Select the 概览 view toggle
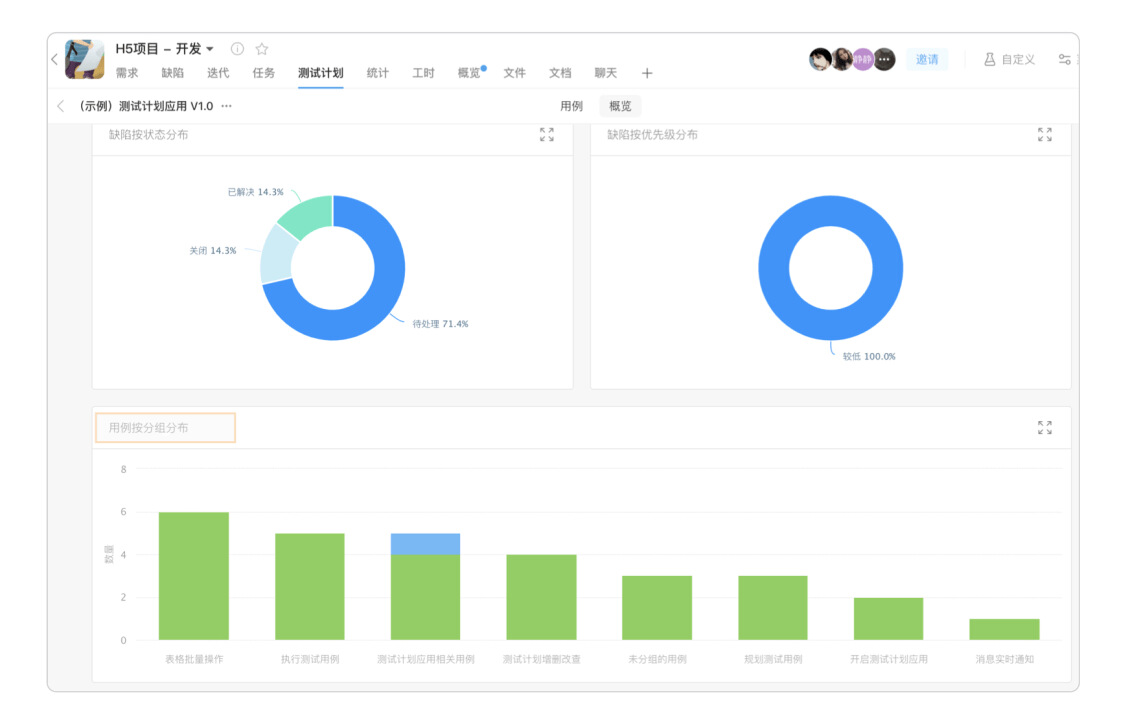Screen dimensions: 1125x726 point(620,106)
